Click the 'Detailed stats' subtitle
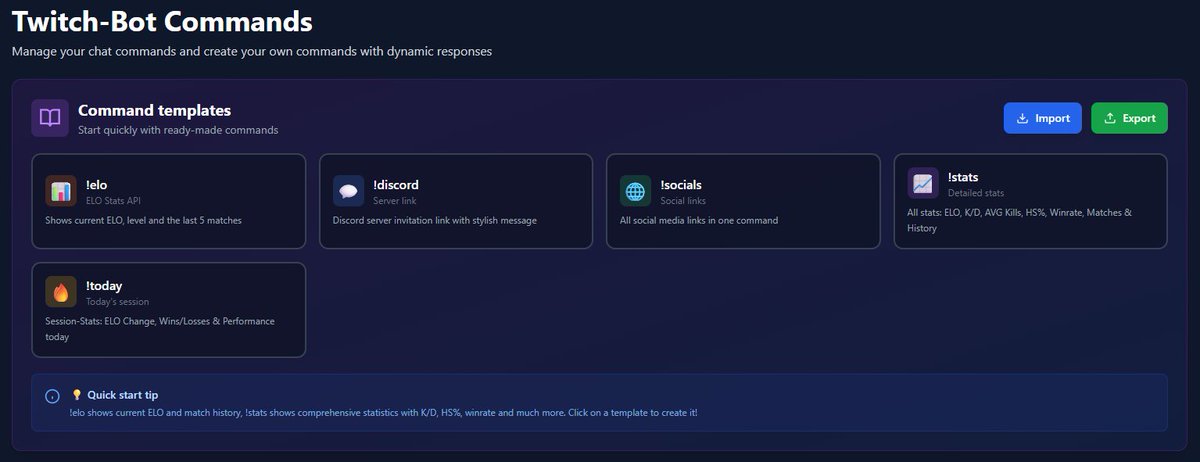The image size is (1200, 462). pos(976,193)
